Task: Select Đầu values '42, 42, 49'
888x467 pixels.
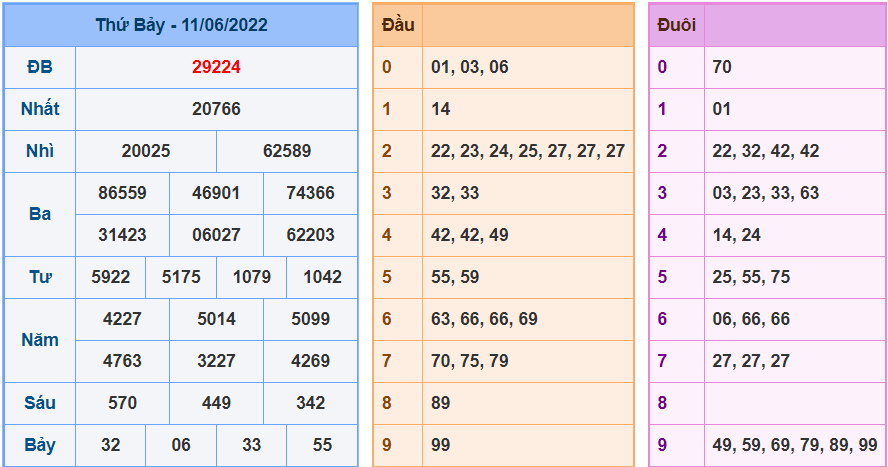Action: pos(469,235)
